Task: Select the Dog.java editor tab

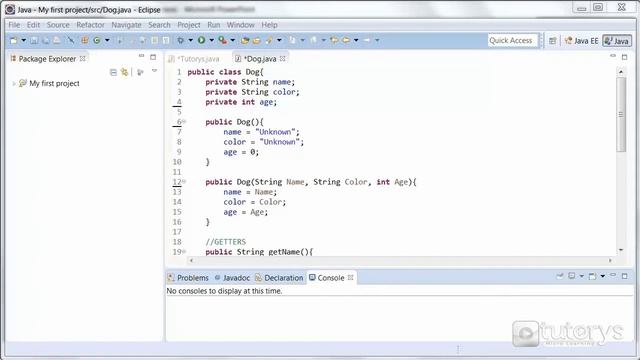Action: click(x=260, y=59)
